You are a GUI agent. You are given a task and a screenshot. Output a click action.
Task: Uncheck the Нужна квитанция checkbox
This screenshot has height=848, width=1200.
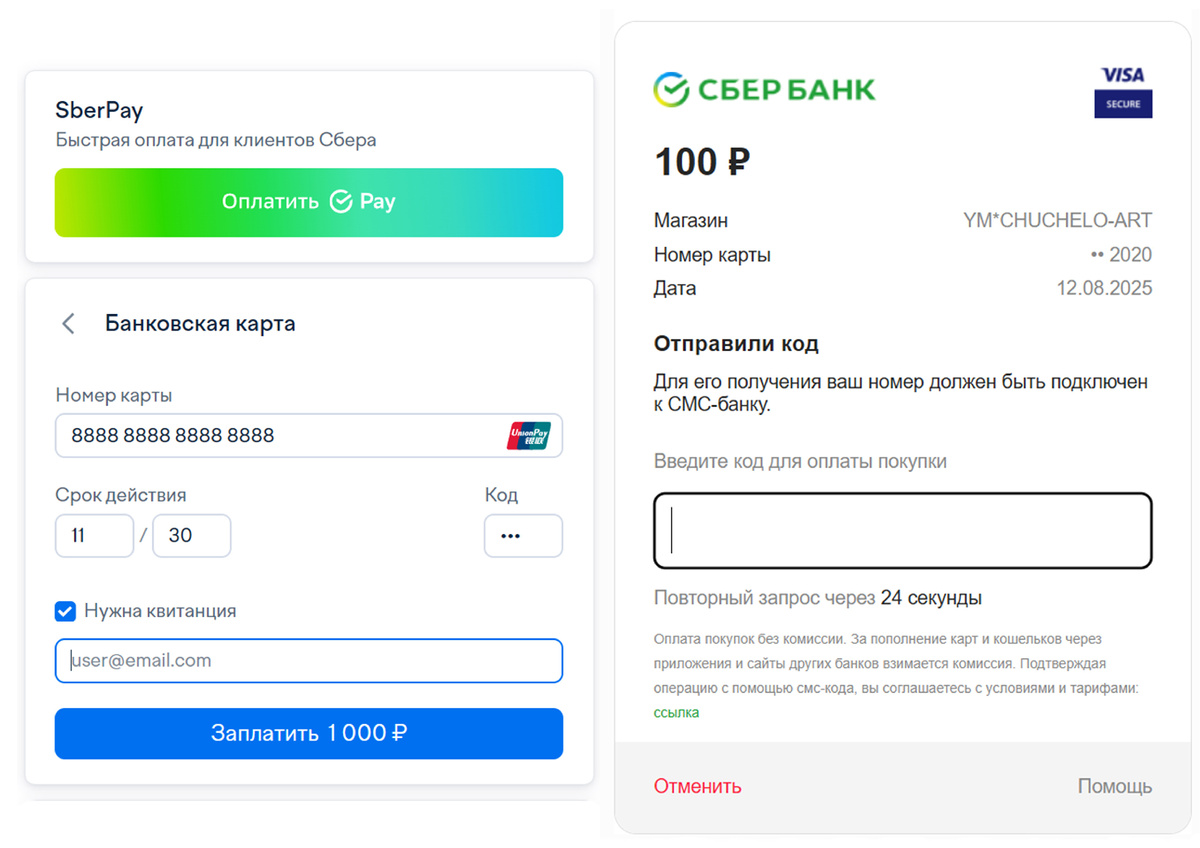[x=65, y=611]
